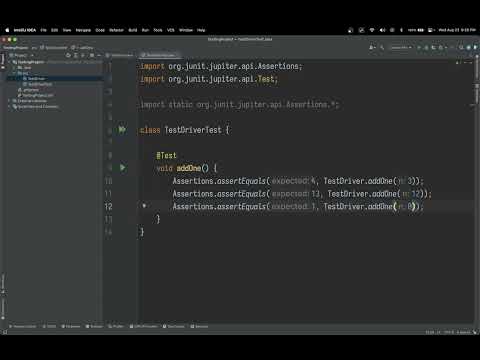Open the Run menu
Viewport: 480px width, 360px height.
(145, 30)
